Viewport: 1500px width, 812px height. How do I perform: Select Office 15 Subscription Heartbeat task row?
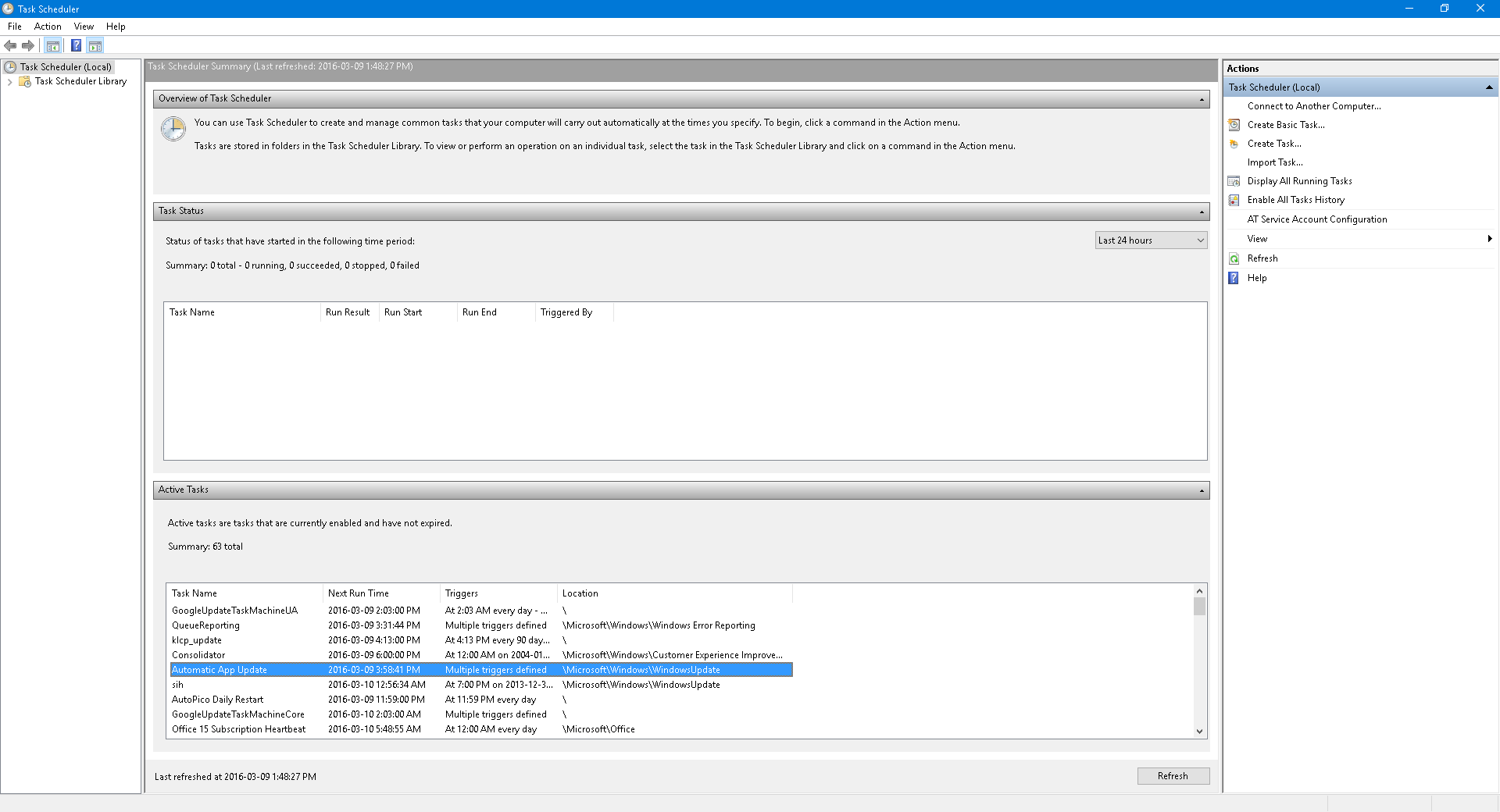(481, 729)
